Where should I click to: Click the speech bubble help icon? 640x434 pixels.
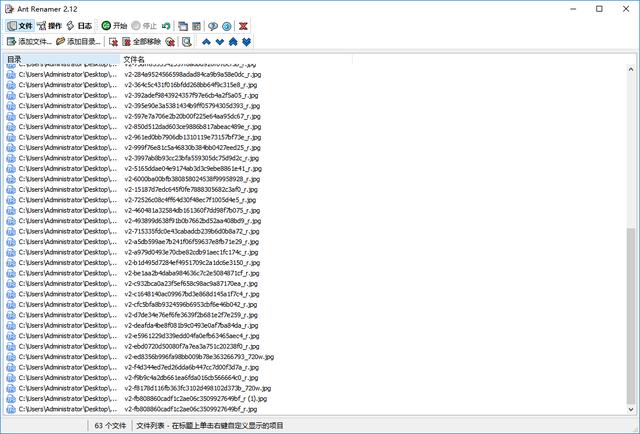[x=213, y=26]
